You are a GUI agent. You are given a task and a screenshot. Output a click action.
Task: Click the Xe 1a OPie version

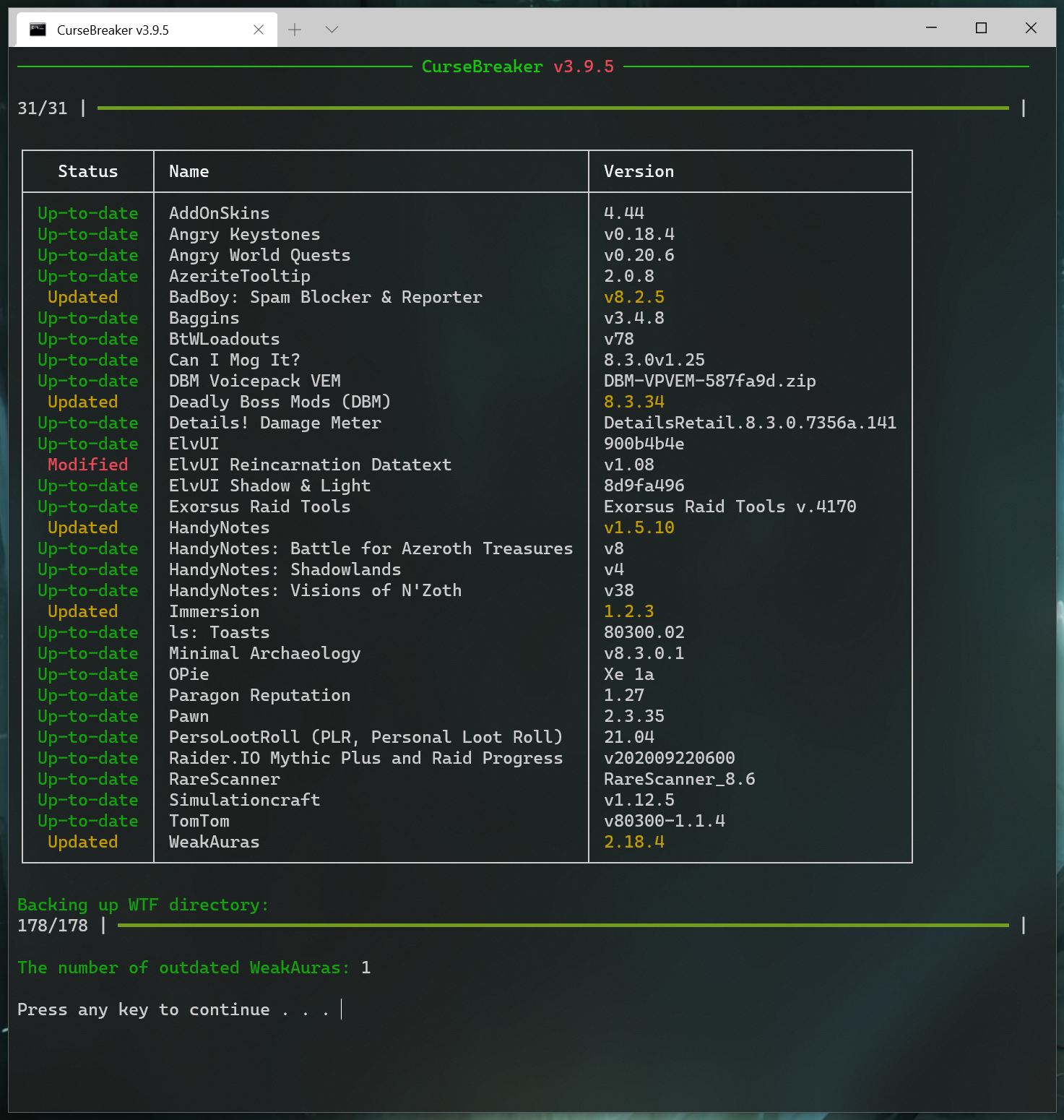(x=629, y=674)
